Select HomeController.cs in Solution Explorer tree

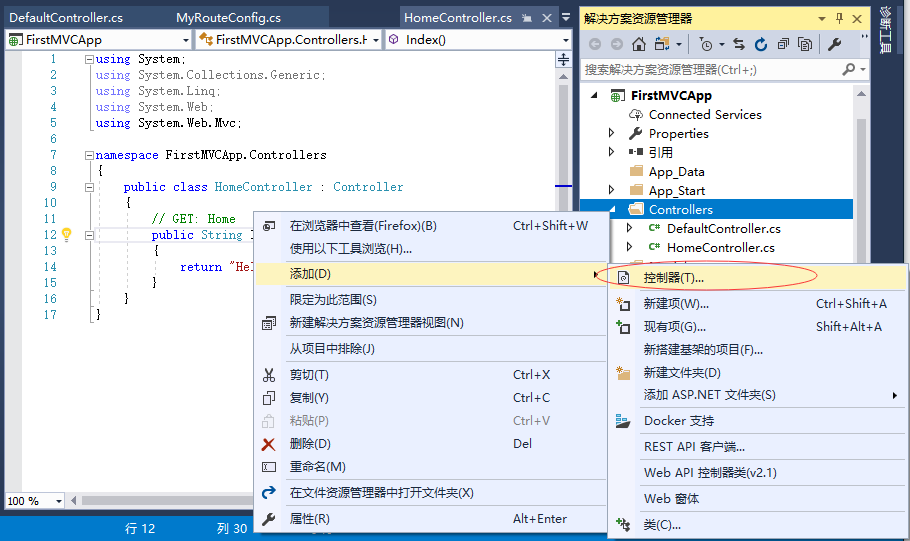point(720,247)
